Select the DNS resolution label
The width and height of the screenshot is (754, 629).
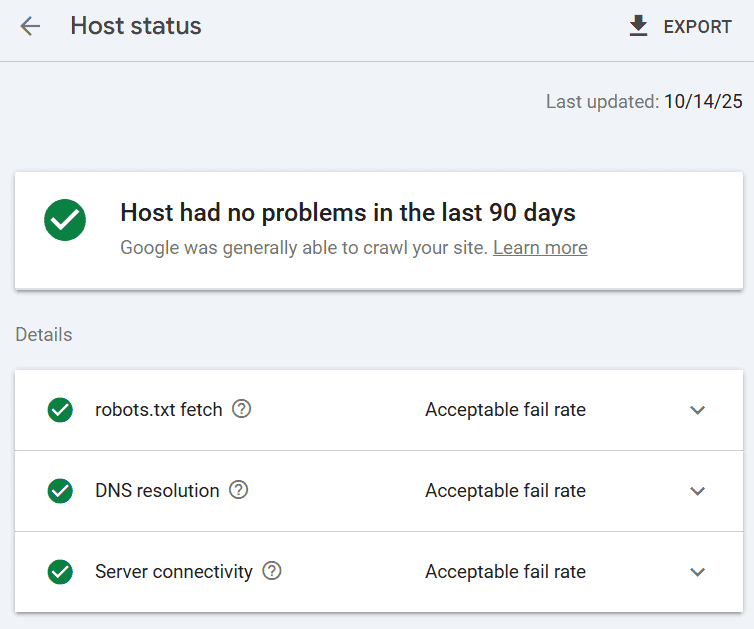point(157,490)
